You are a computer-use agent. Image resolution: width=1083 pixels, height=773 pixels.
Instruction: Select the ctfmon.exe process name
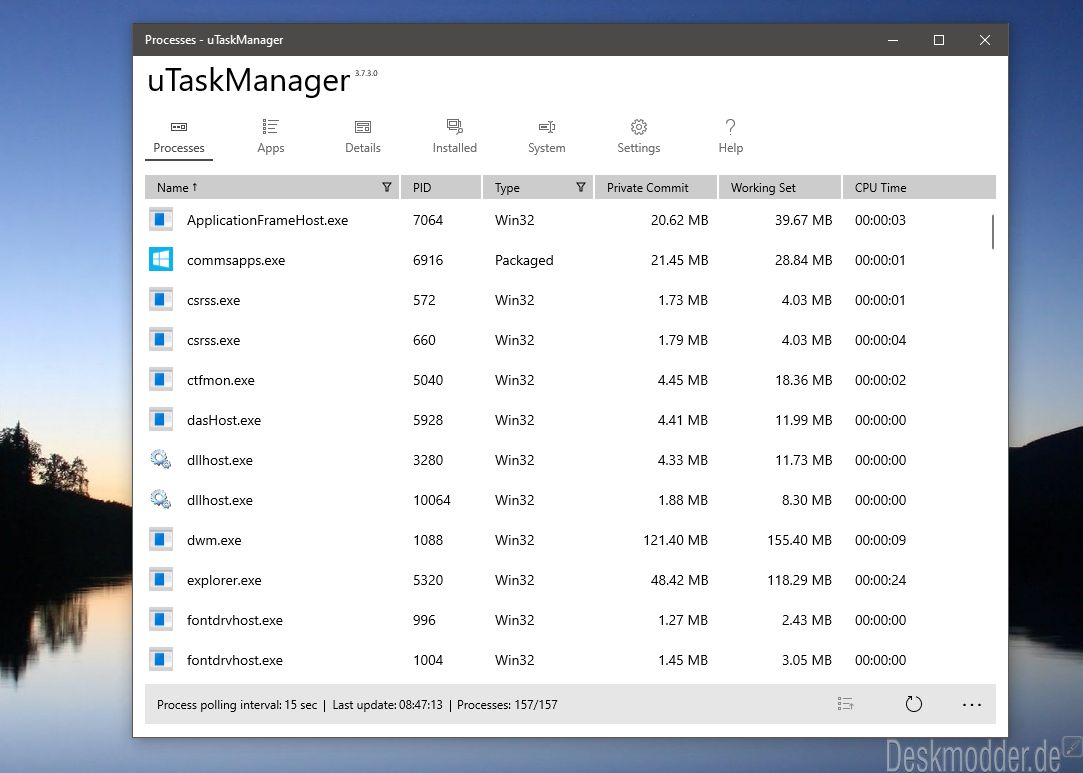coord(220,380)
